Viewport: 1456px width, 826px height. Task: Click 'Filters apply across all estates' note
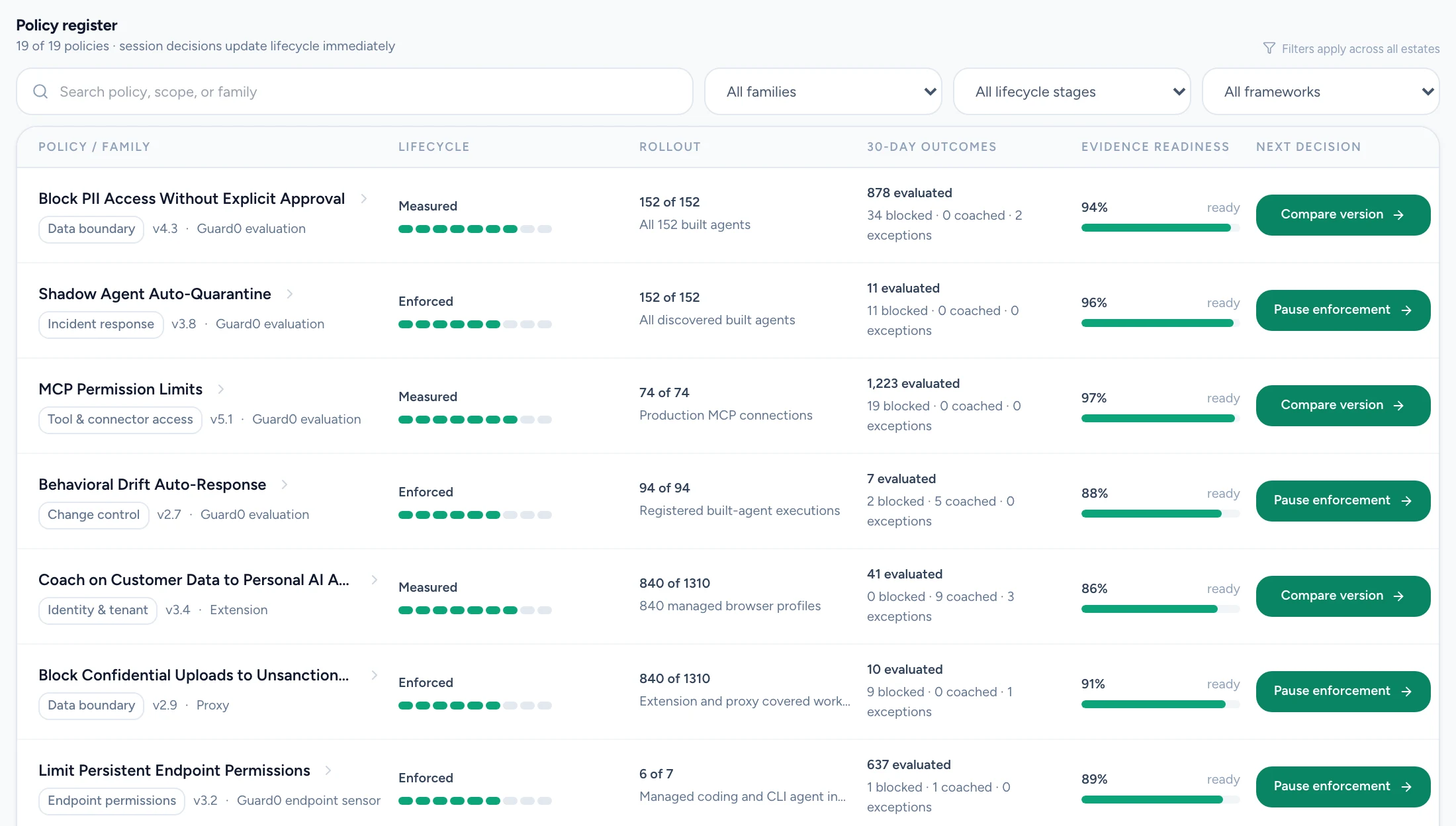pos(1361,49)
